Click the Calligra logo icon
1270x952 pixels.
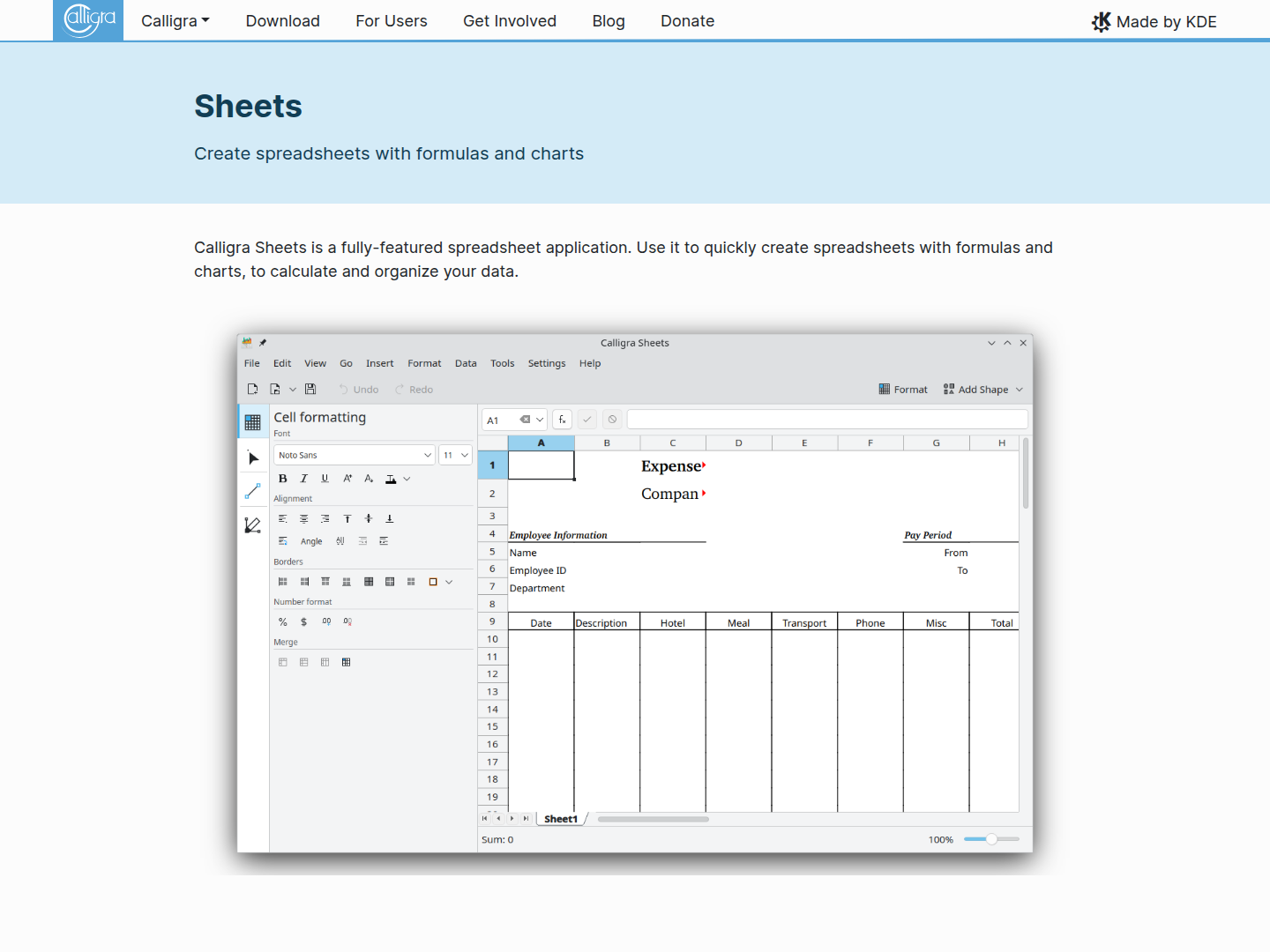pos(88,20)
